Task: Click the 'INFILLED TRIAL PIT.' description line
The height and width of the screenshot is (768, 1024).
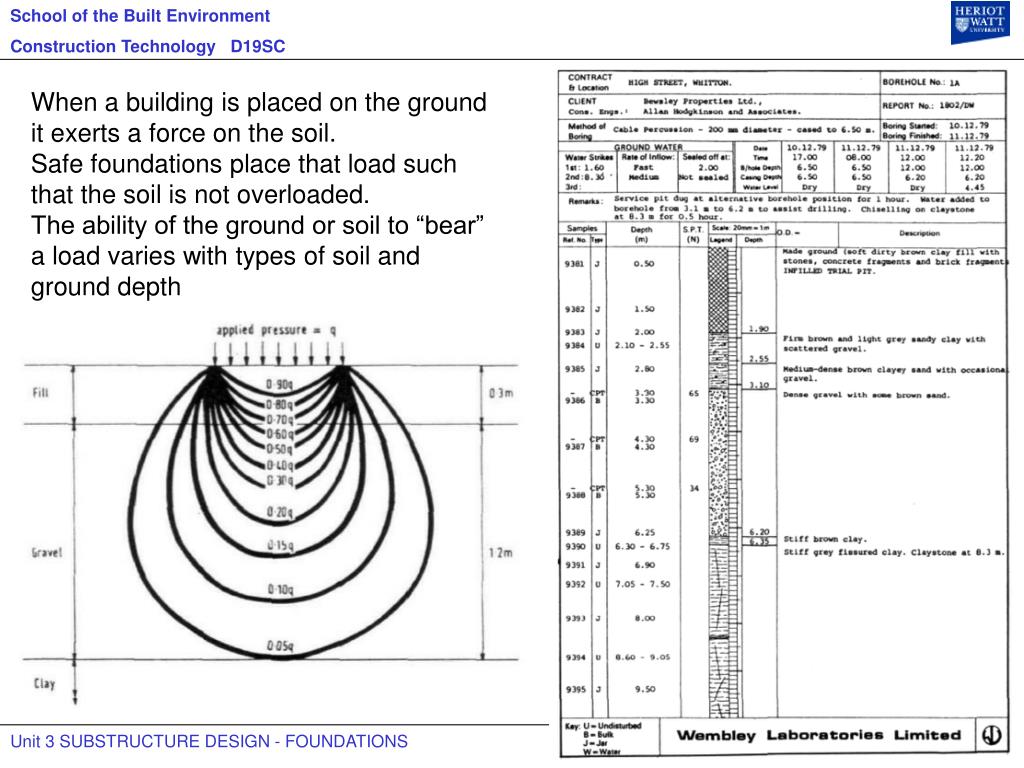Action: tap(829, 271)
